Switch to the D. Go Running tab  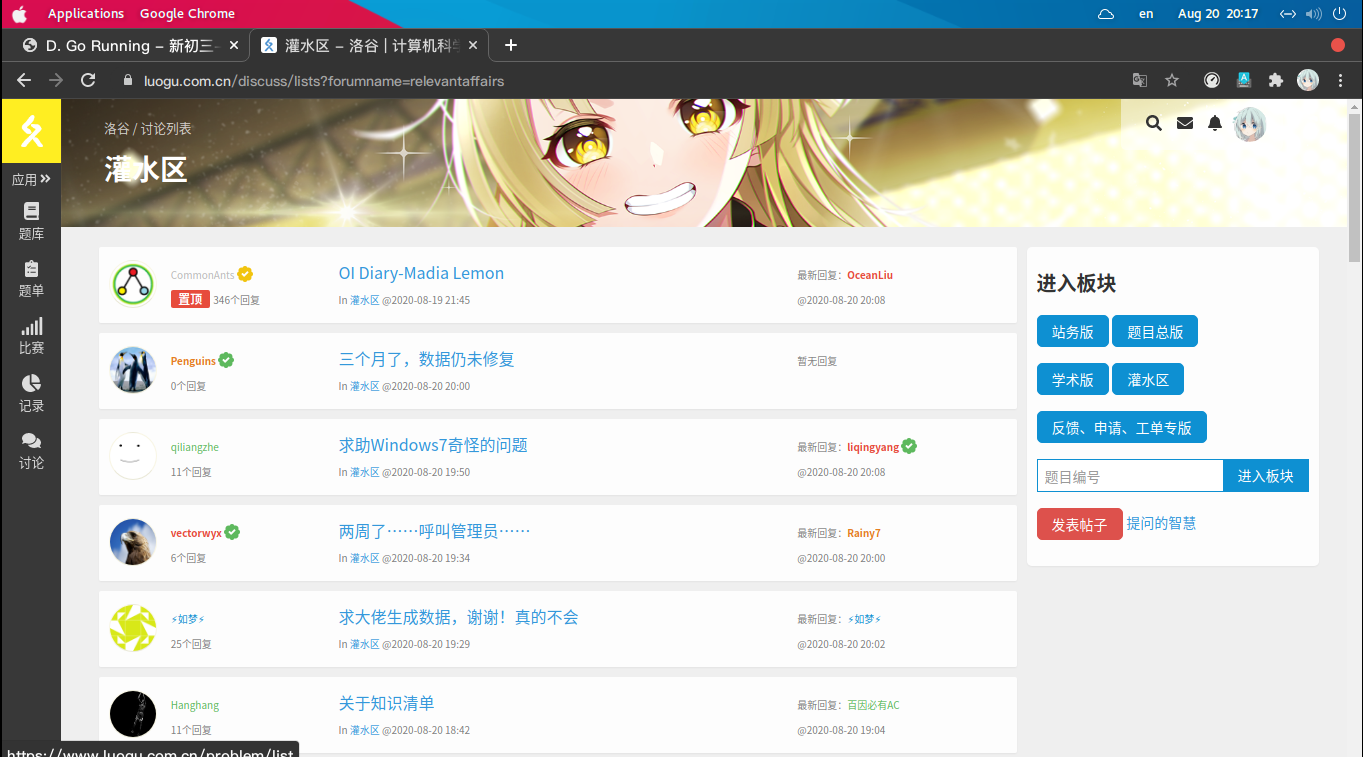point(131,45)
